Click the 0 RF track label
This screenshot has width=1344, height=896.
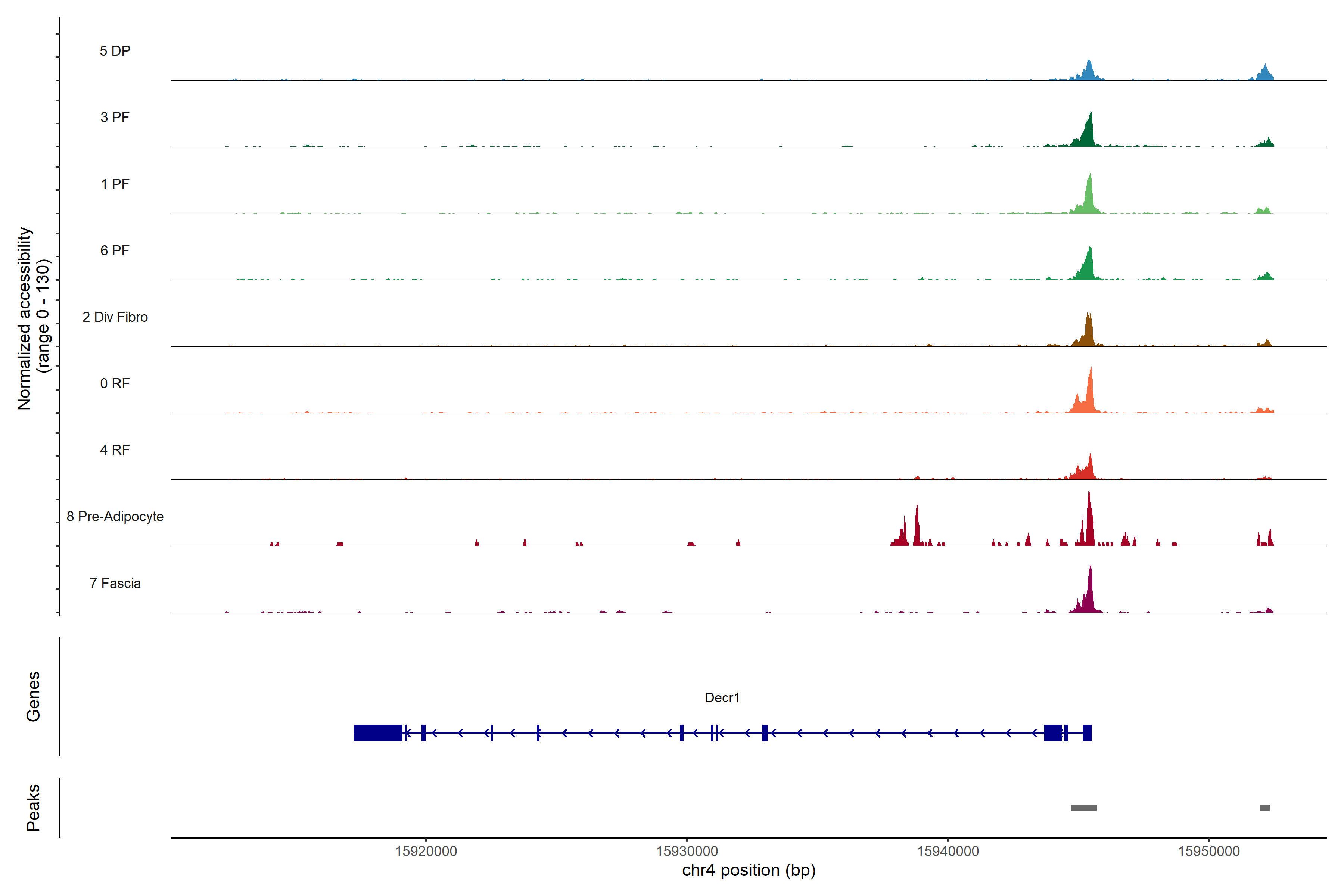coord(115,383)
